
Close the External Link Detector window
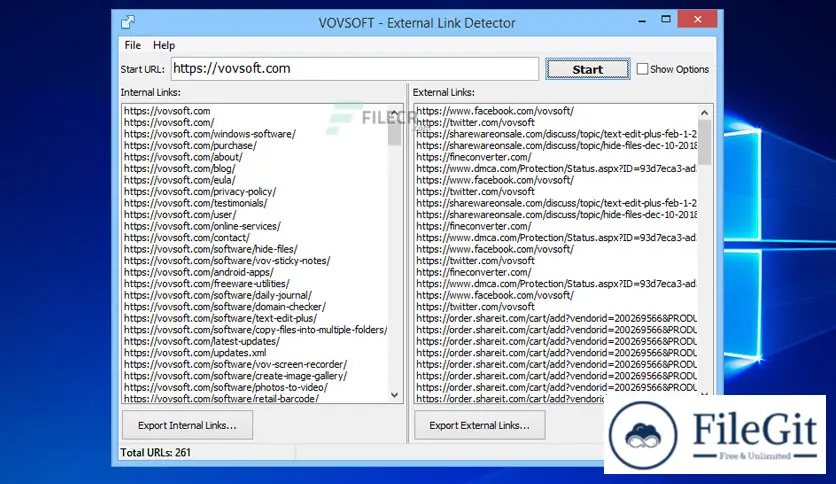(697, 20)
